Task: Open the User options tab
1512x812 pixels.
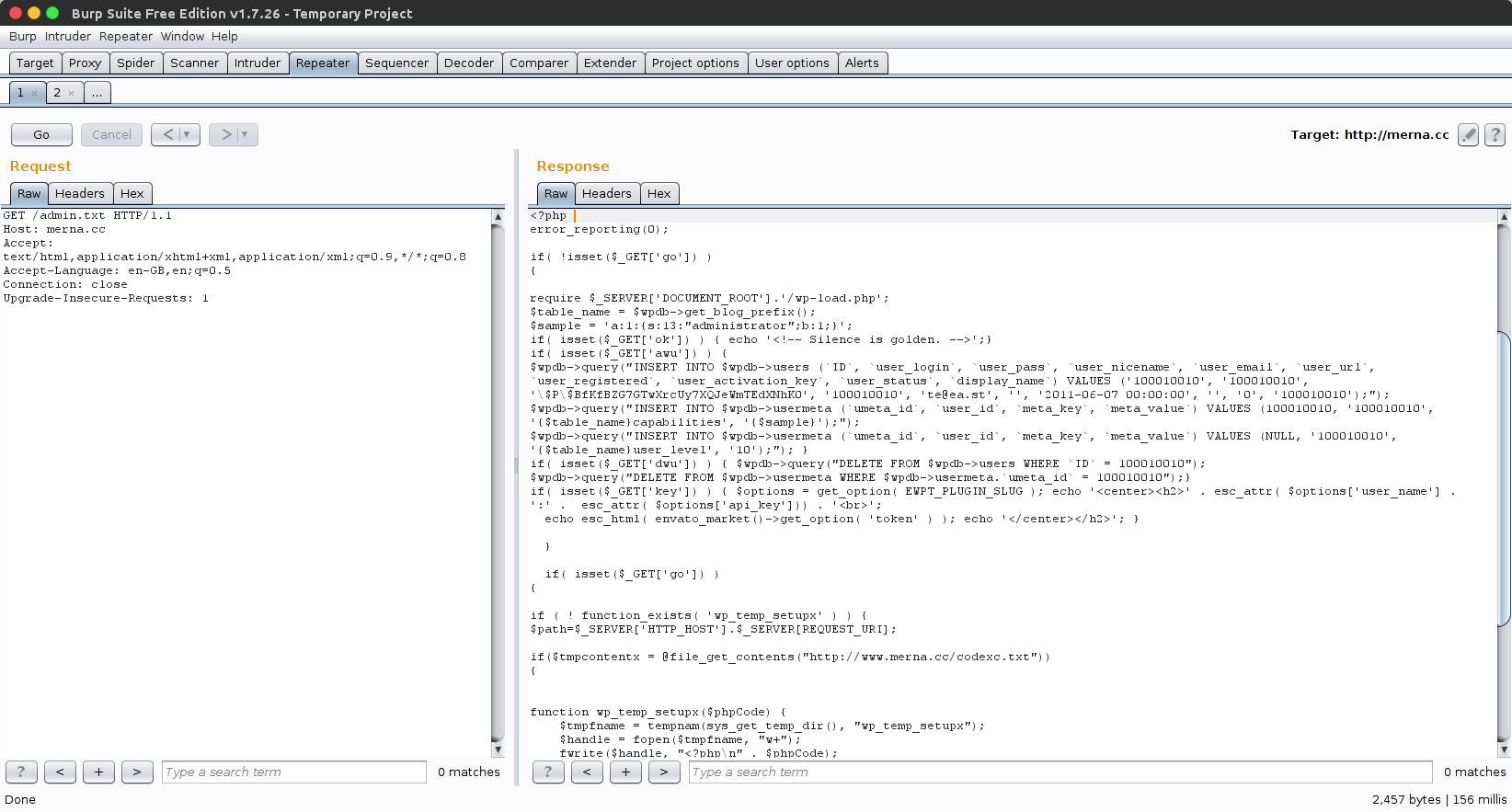Action: click(x=792, y=63)
